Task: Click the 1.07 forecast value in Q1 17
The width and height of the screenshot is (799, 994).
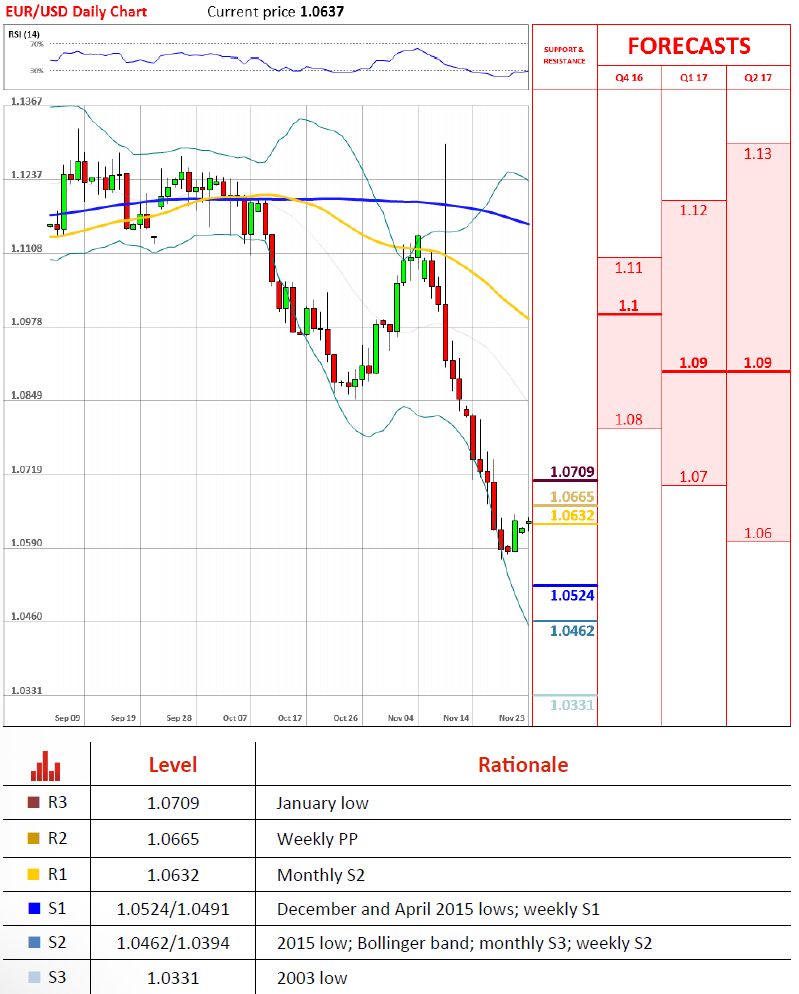Action: [694, 477]
